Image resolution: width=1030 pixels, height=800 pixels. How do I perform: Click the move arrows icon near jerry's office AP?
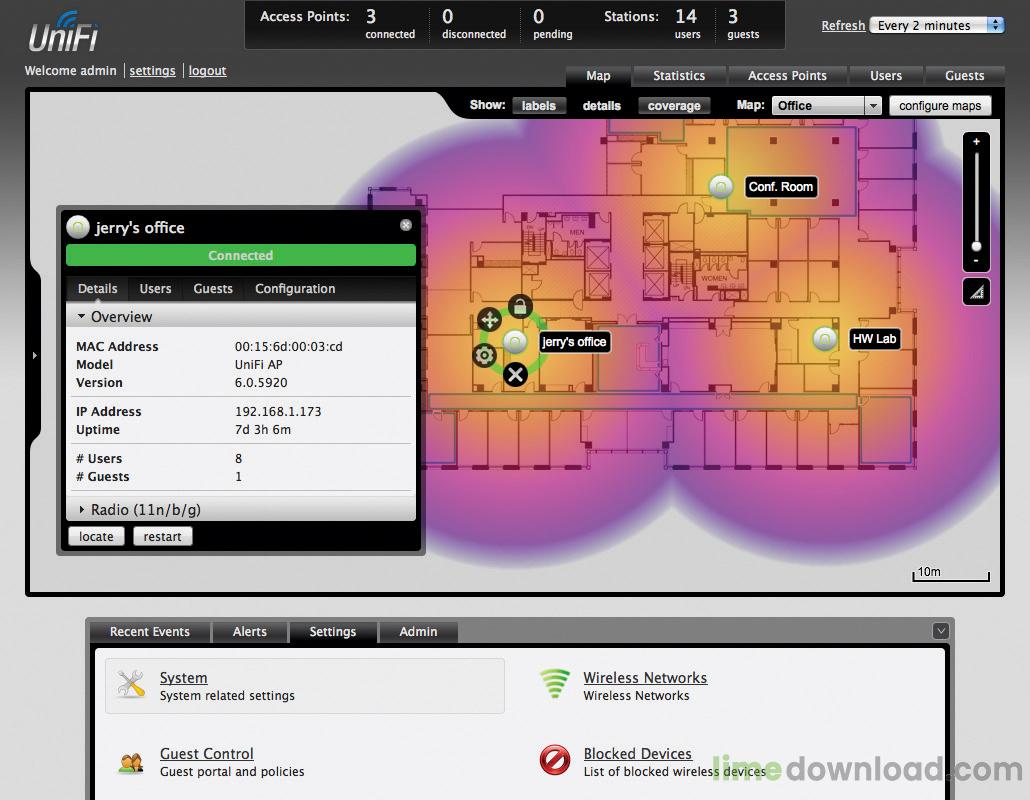[489, 320]
